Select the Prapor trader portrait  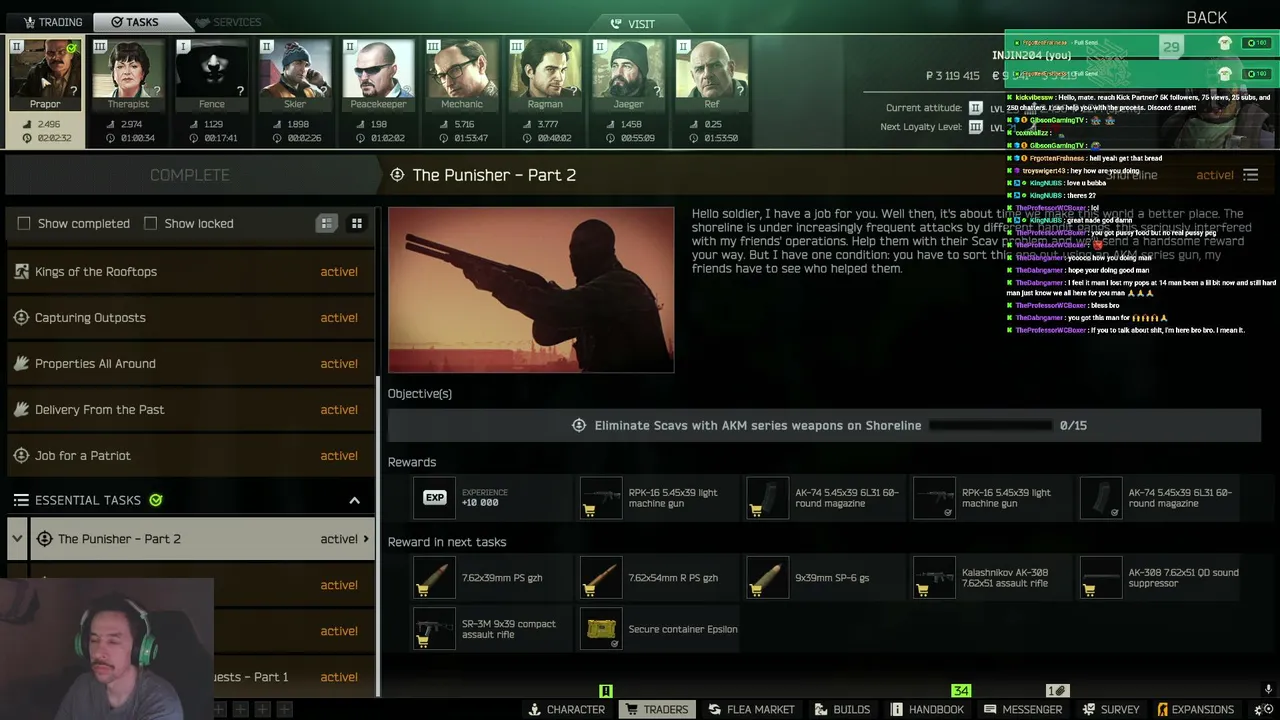point(45,76)
